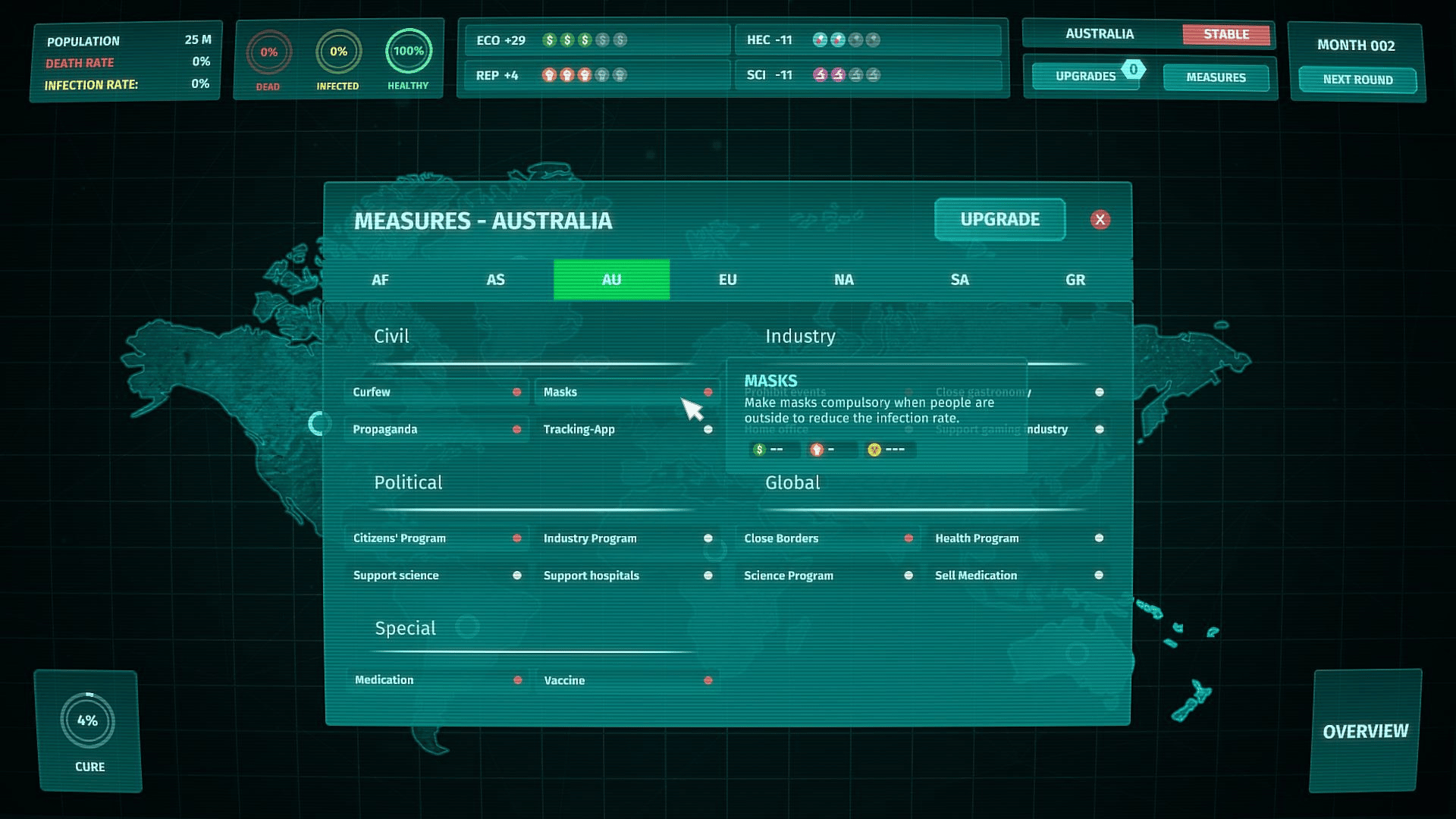Click the HEALTHY 100% circle gauge
The width and height of the screenshot is (1456, 819).
[x=408, y=52]
